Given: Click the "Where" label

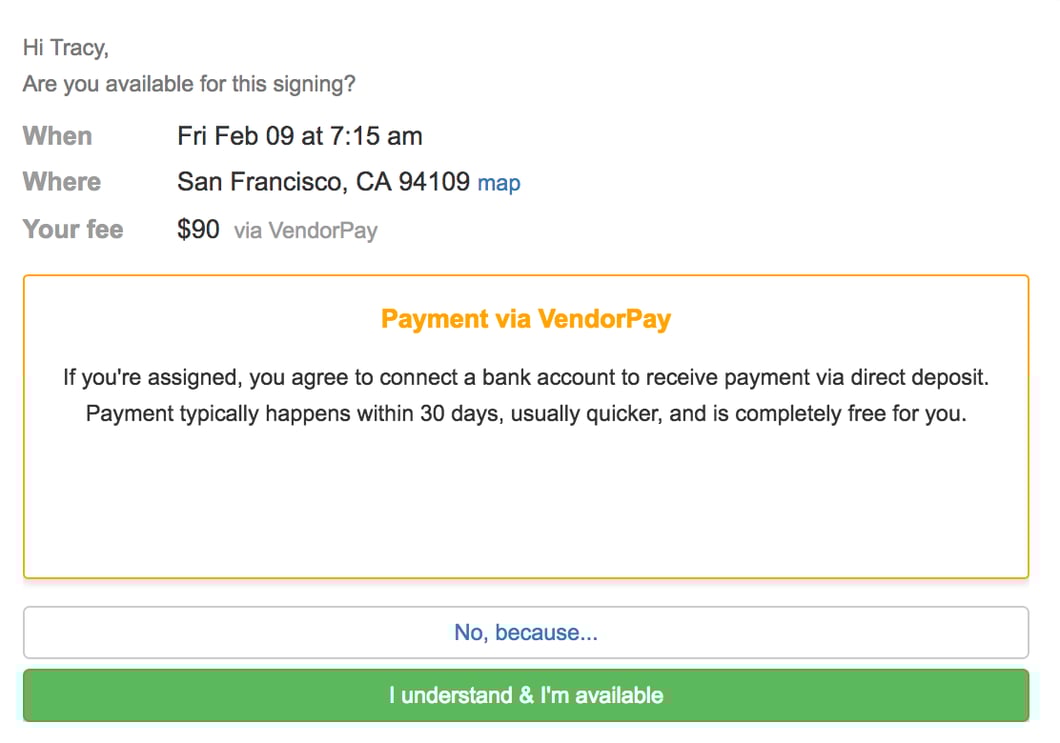Looking at the screenshot, I should click(x=62, y=182).
